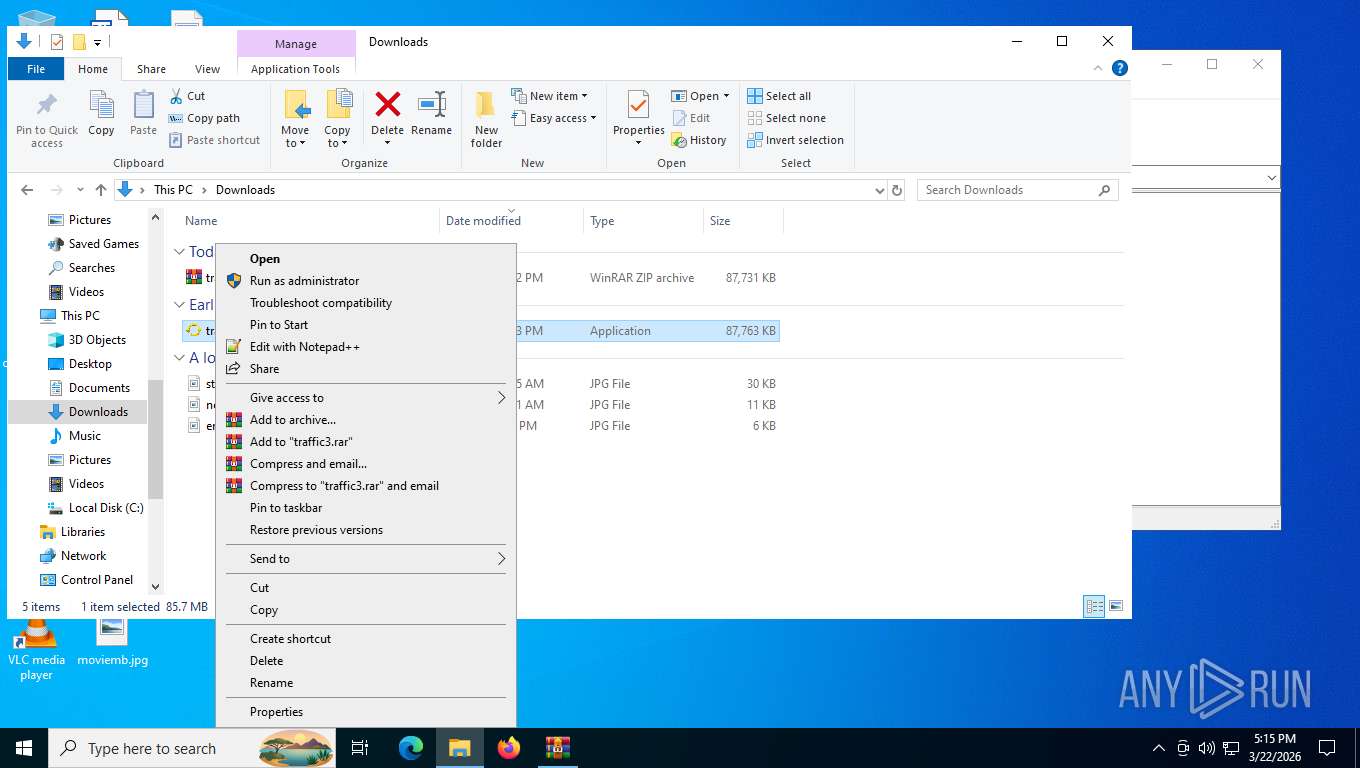The image size is (1360, 768).
Task: Click the Size column header
Action: point(743,221)
